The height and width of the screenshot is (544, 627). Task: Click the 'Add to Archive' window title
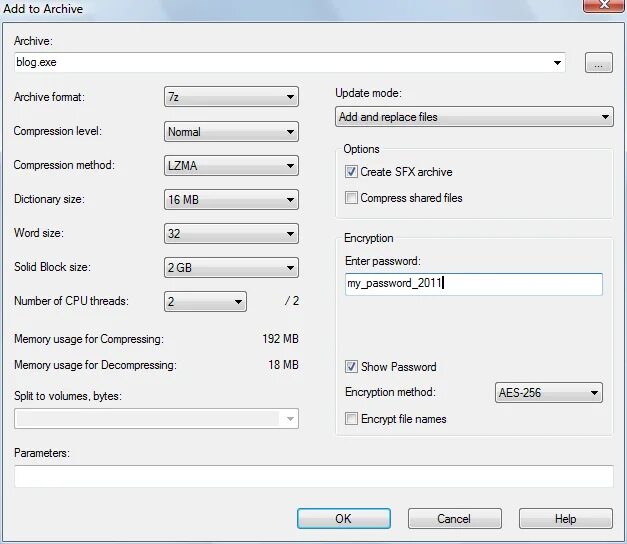tap(43, 8)
